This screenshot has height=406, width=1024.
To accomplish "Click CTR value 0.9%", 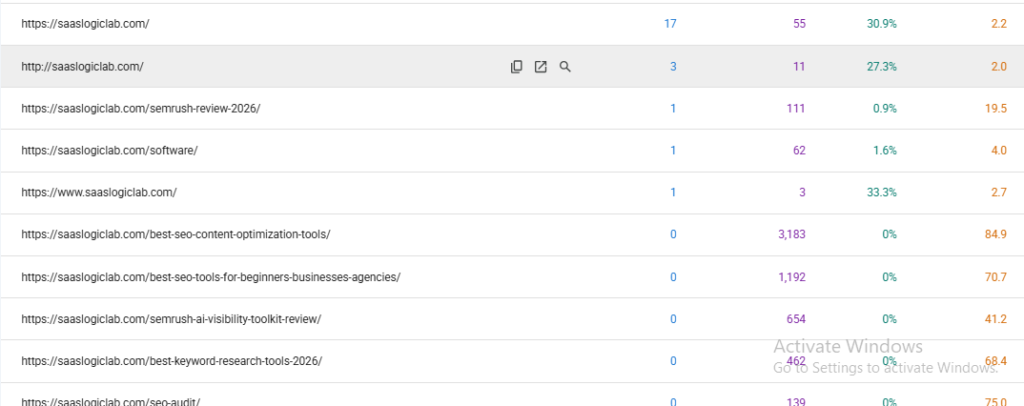I will (x=885, y=108).
